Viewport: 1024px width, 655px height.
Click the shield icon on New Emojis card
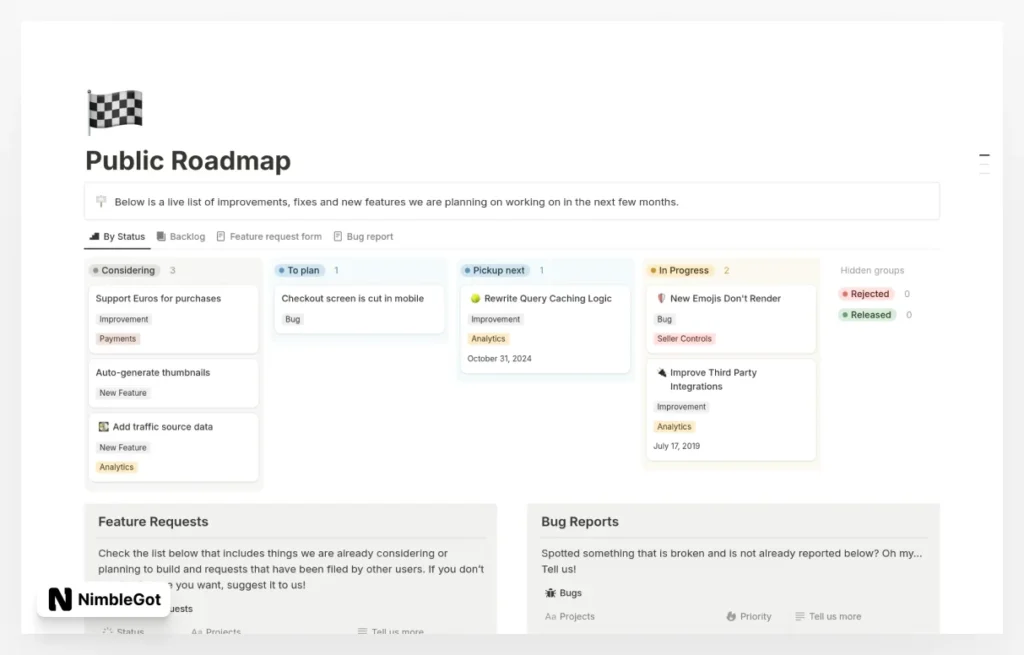tap(661, 299)
